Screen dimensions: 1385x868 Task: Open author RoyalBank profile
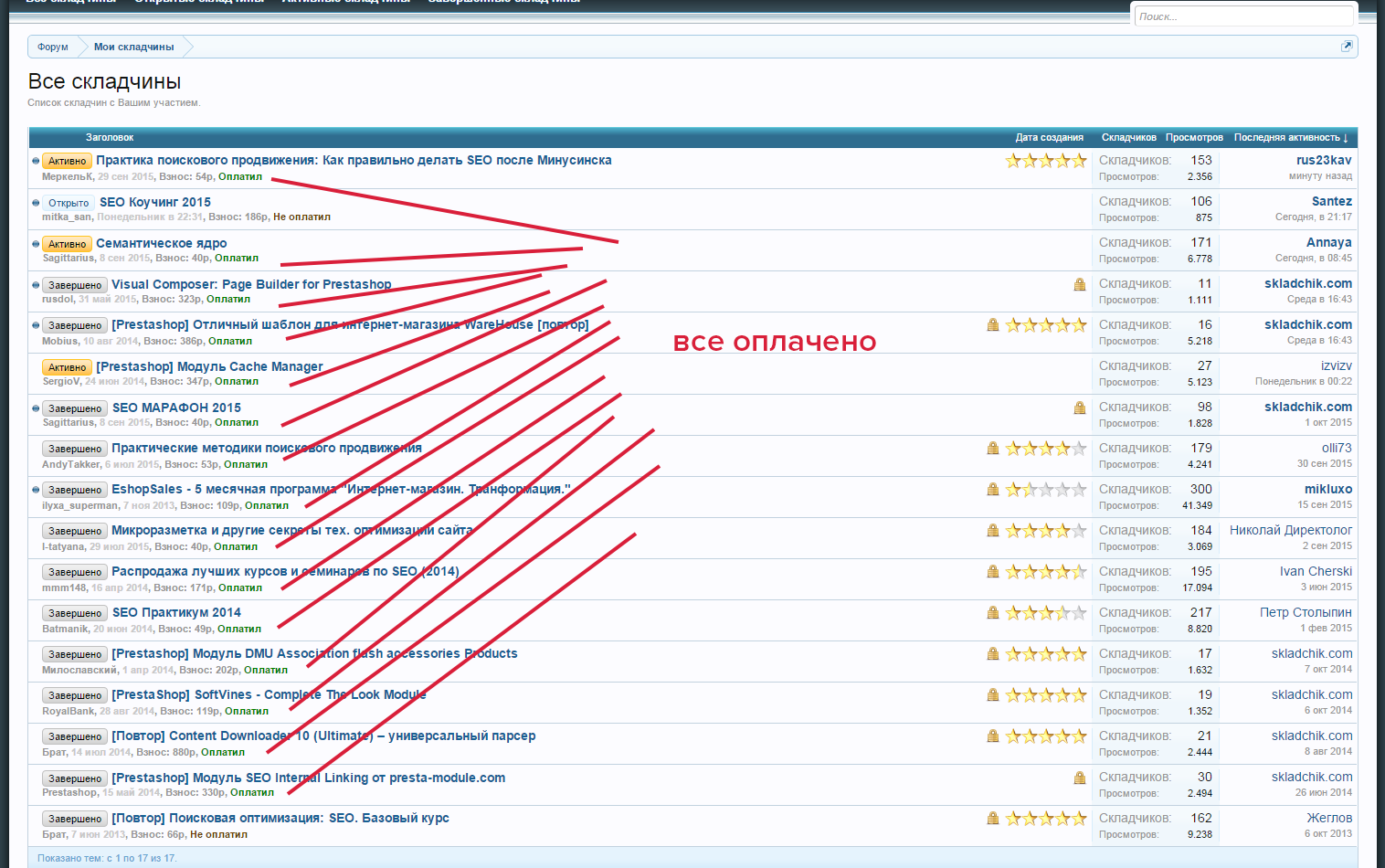(x=69, y=711)
